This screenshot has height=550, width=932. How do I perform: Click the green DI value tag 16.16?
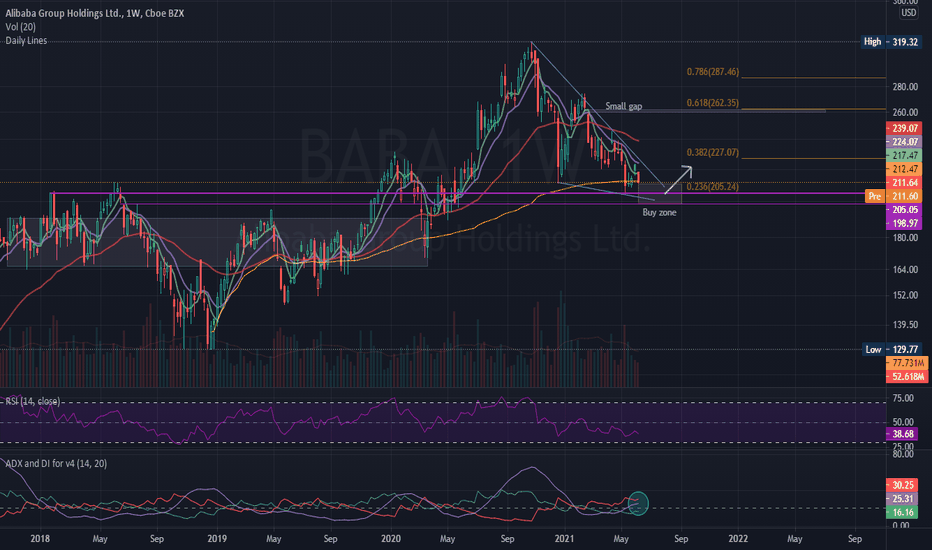[x=902, y=512]
